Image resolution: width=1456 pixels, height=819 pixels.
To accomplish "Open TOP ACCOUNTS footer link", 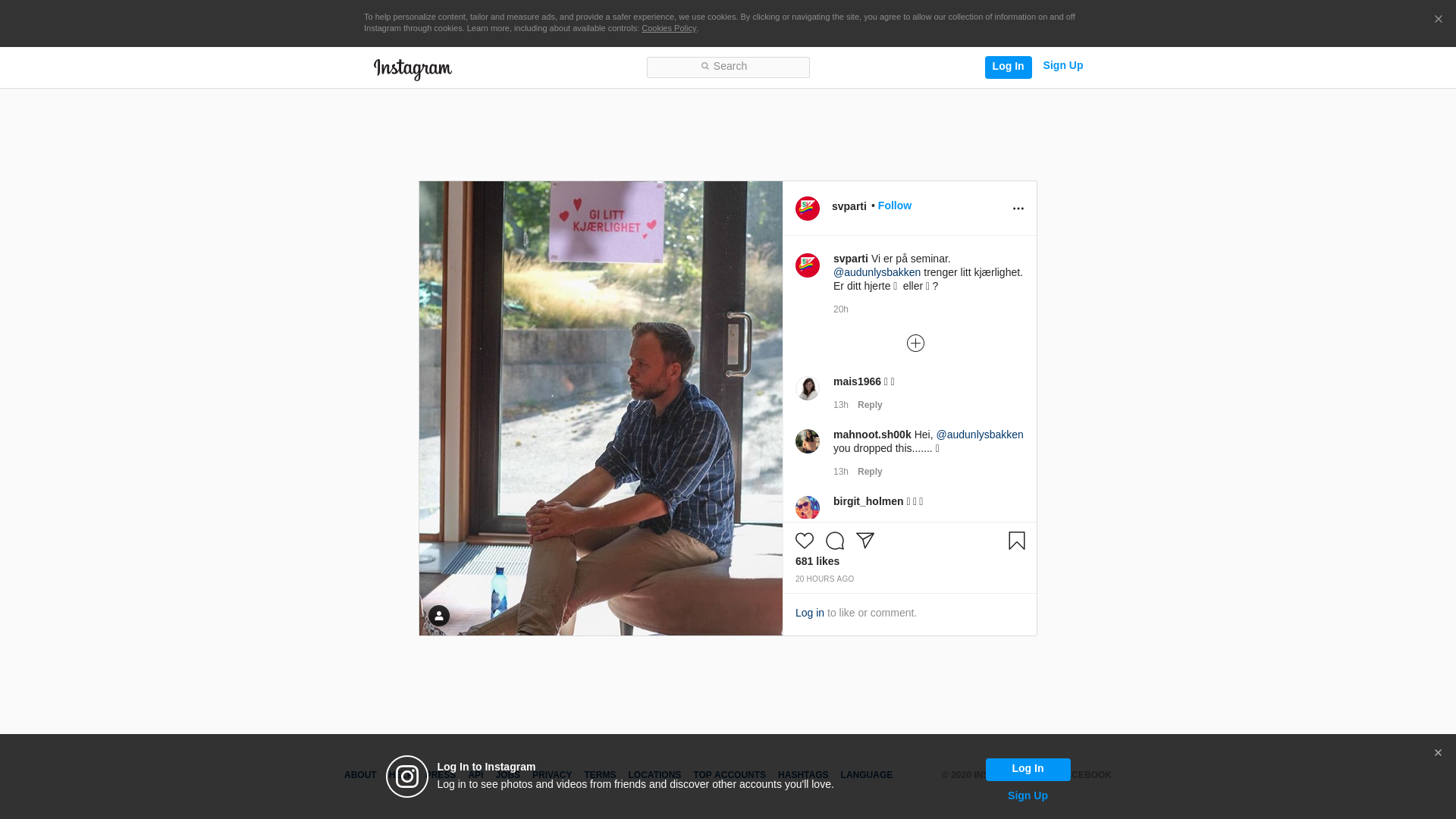I will (730, 775).
